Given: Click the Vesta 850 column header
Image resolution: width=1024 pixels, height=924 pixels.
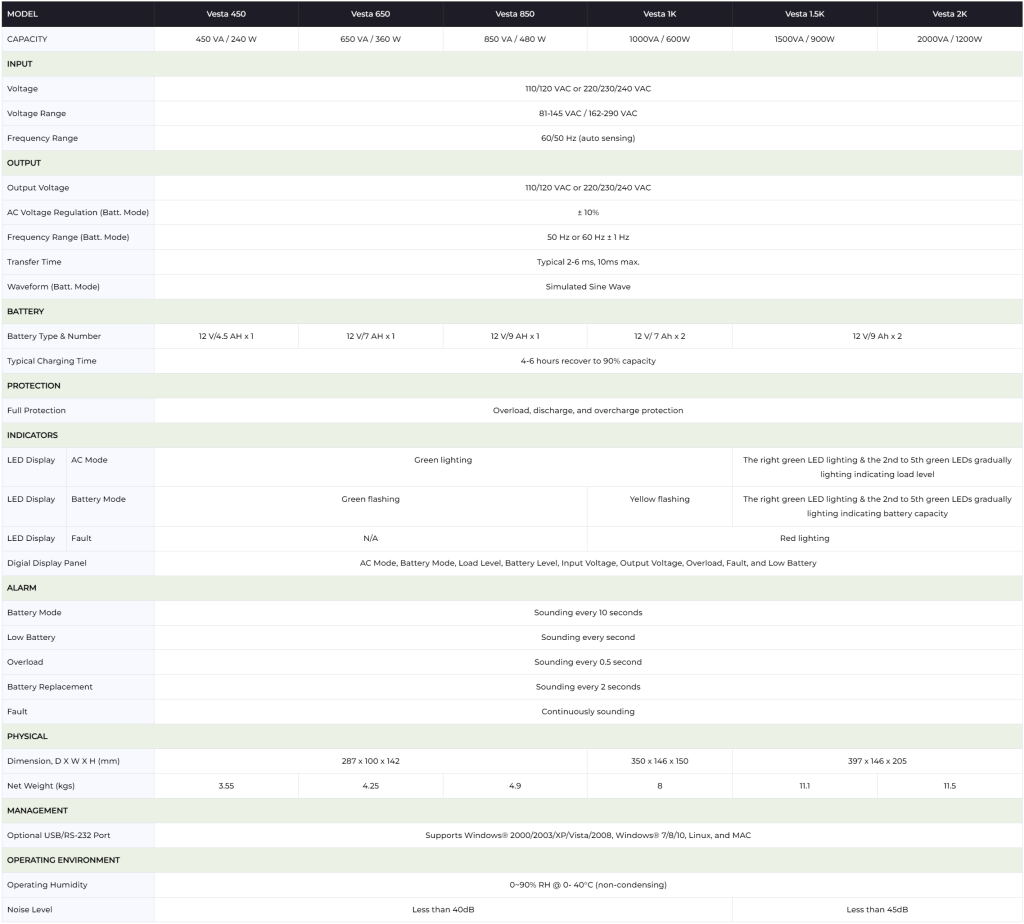Looking at the screenshot, I should (x=515, y=14).
